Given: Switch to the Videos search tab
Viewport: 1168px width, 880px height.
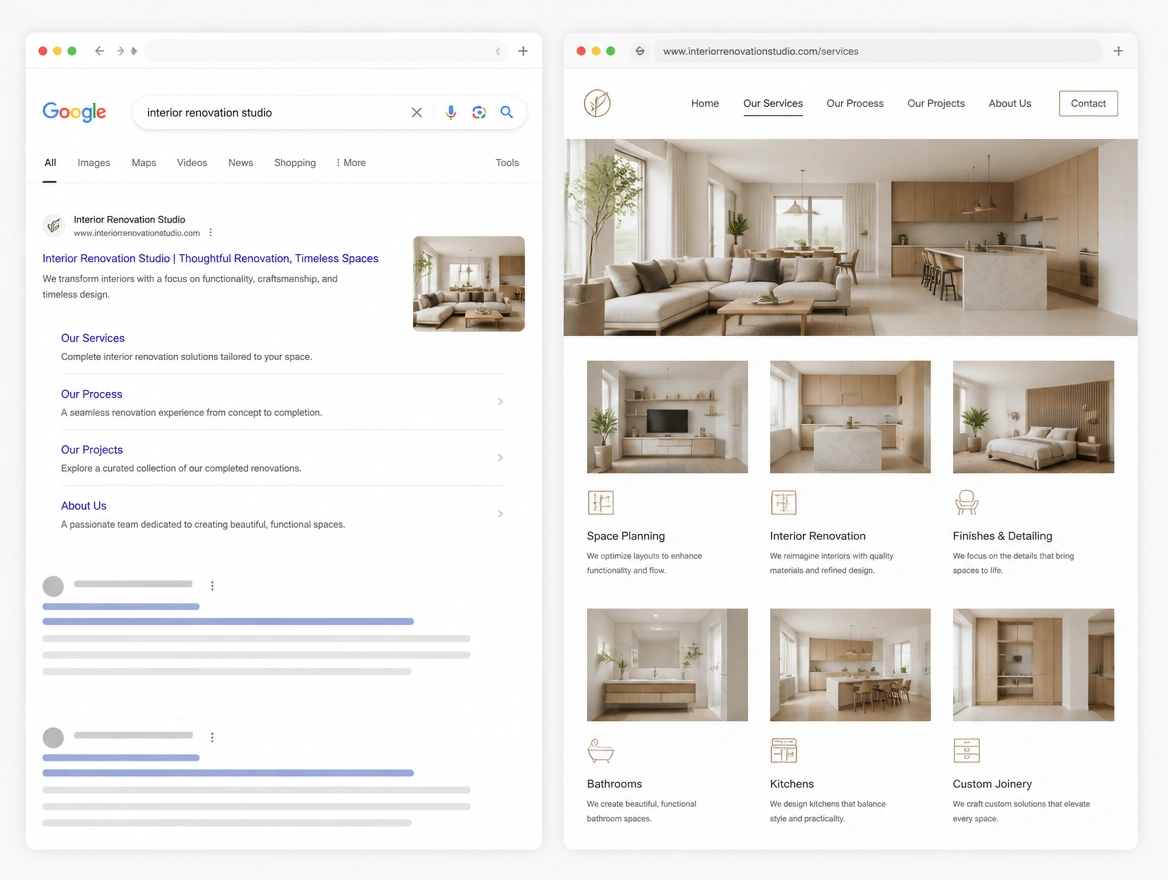Looking at the screenshot, I should (192, 162).
